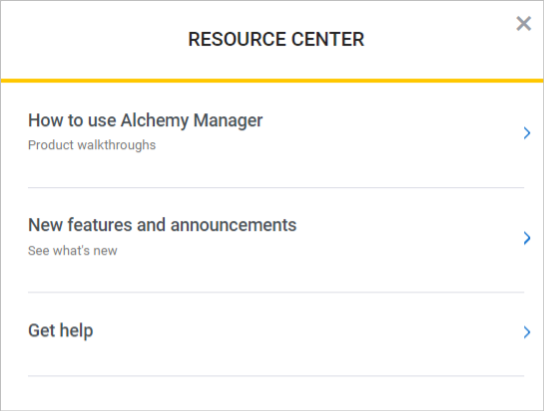Image resolution: width=545 pixels, height=413 pixels.
Task: Click the word announcements in second entry
Action: [x=233, y=225]
